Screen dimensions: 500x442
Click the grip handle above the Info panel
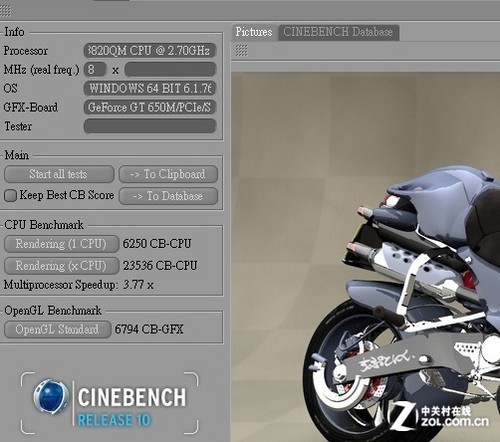click(5, 11)
